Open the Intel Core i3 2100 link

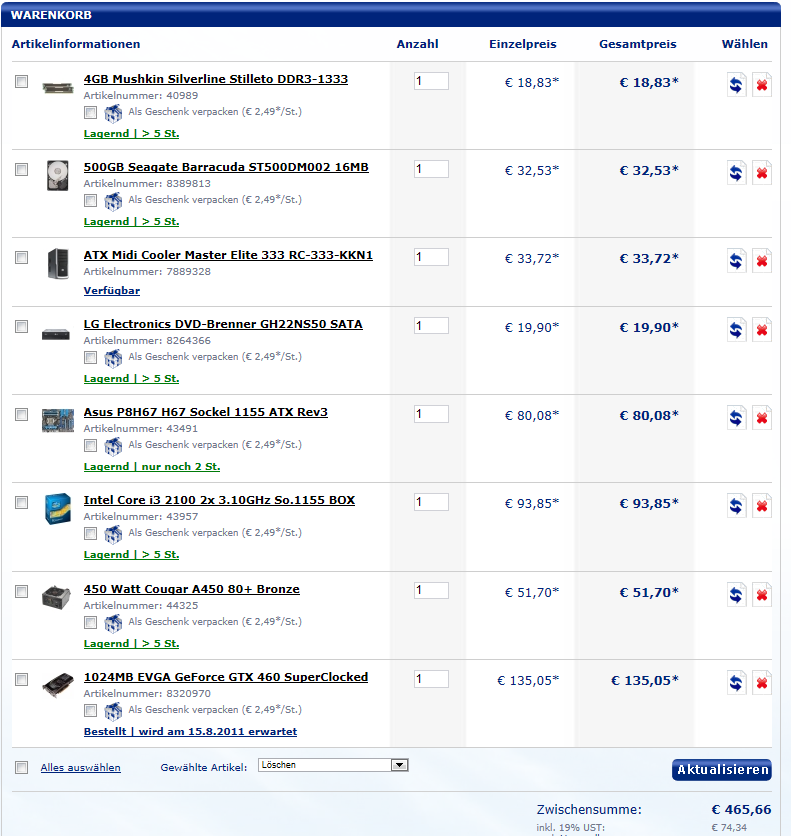pyautogui.click(x=219, y=500)
